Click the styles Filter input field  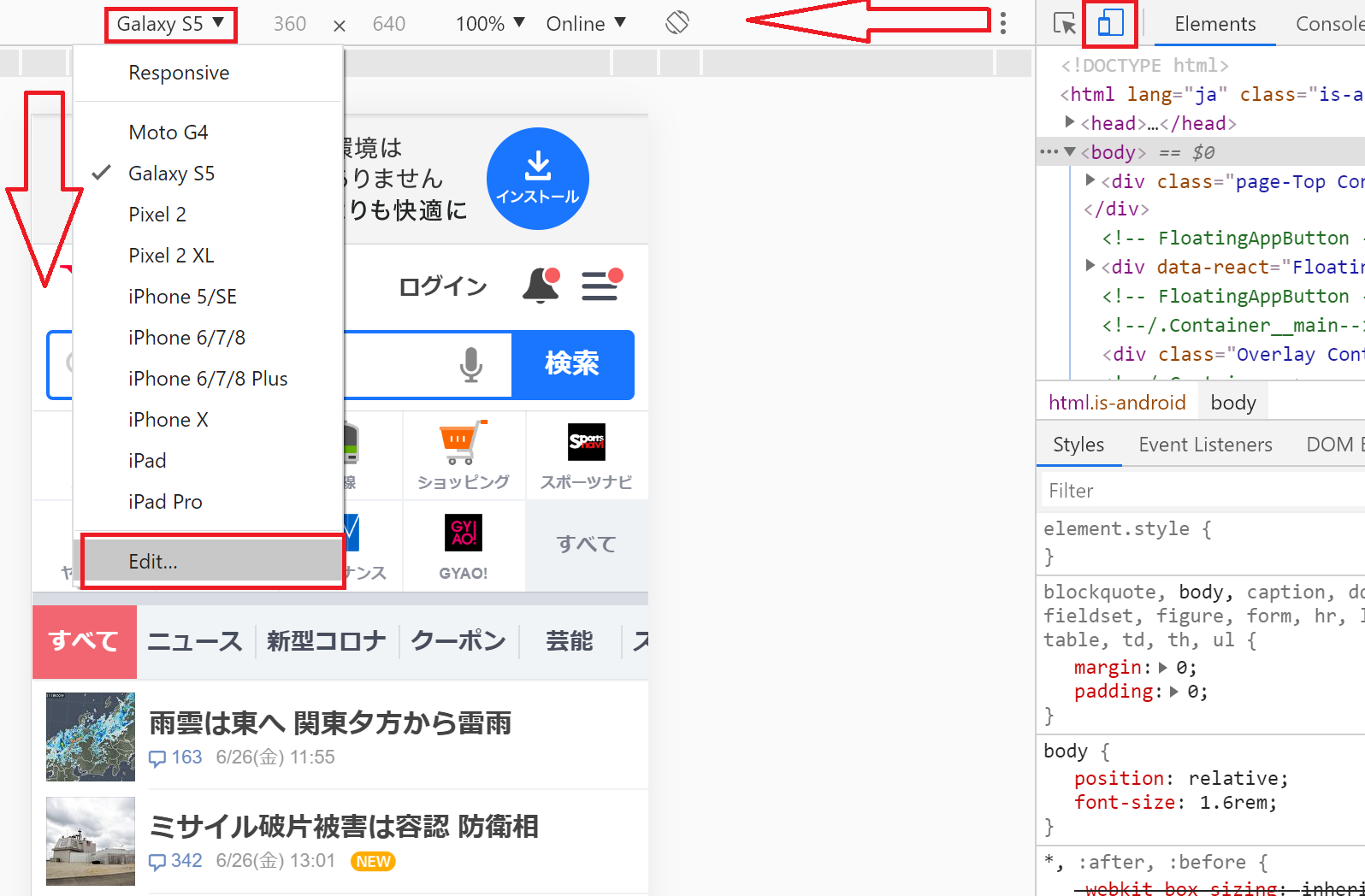1202,491
